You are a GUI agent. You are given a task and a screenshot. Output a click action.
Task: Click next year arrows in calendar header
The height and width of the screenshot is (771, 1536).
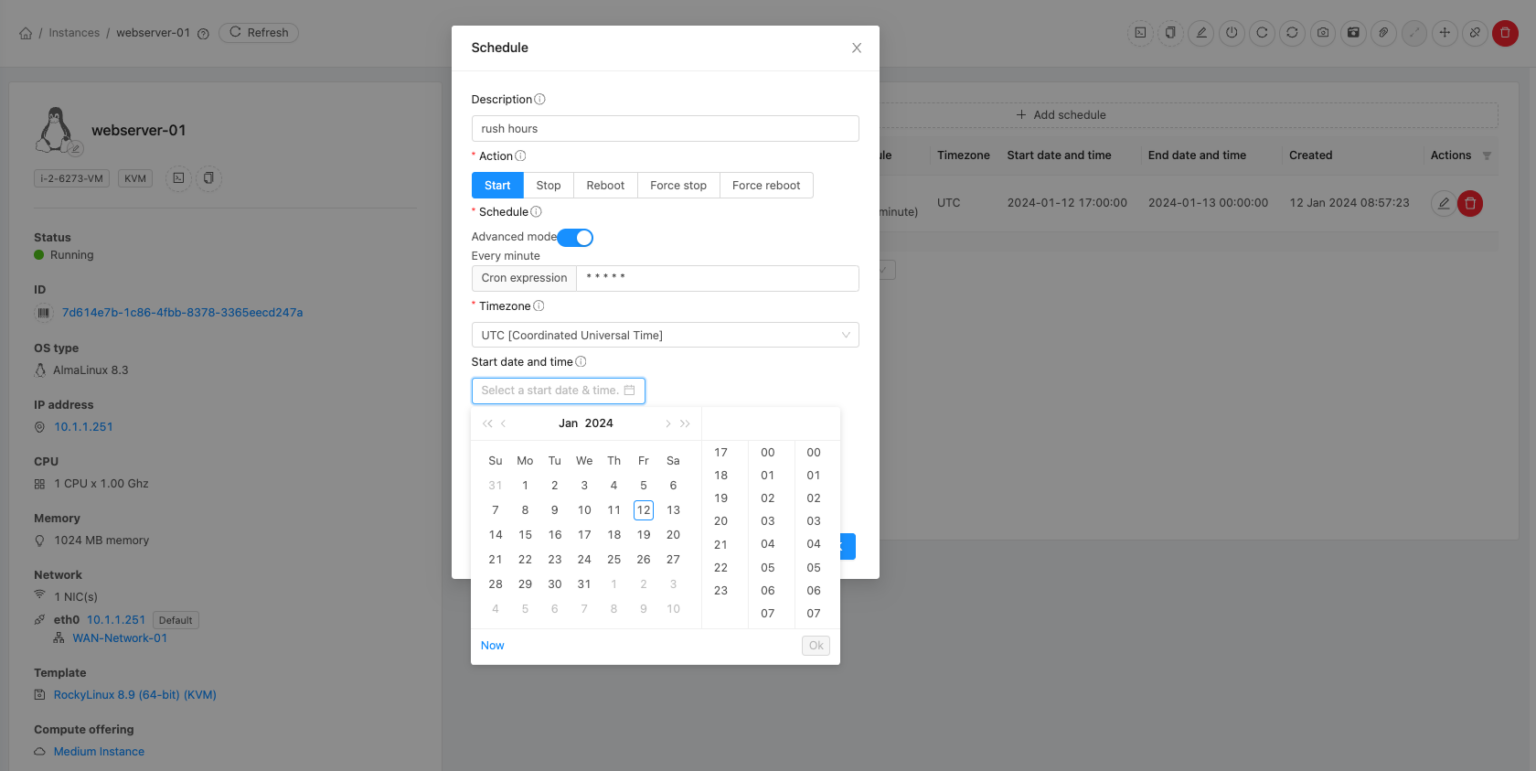coord(685,423)
